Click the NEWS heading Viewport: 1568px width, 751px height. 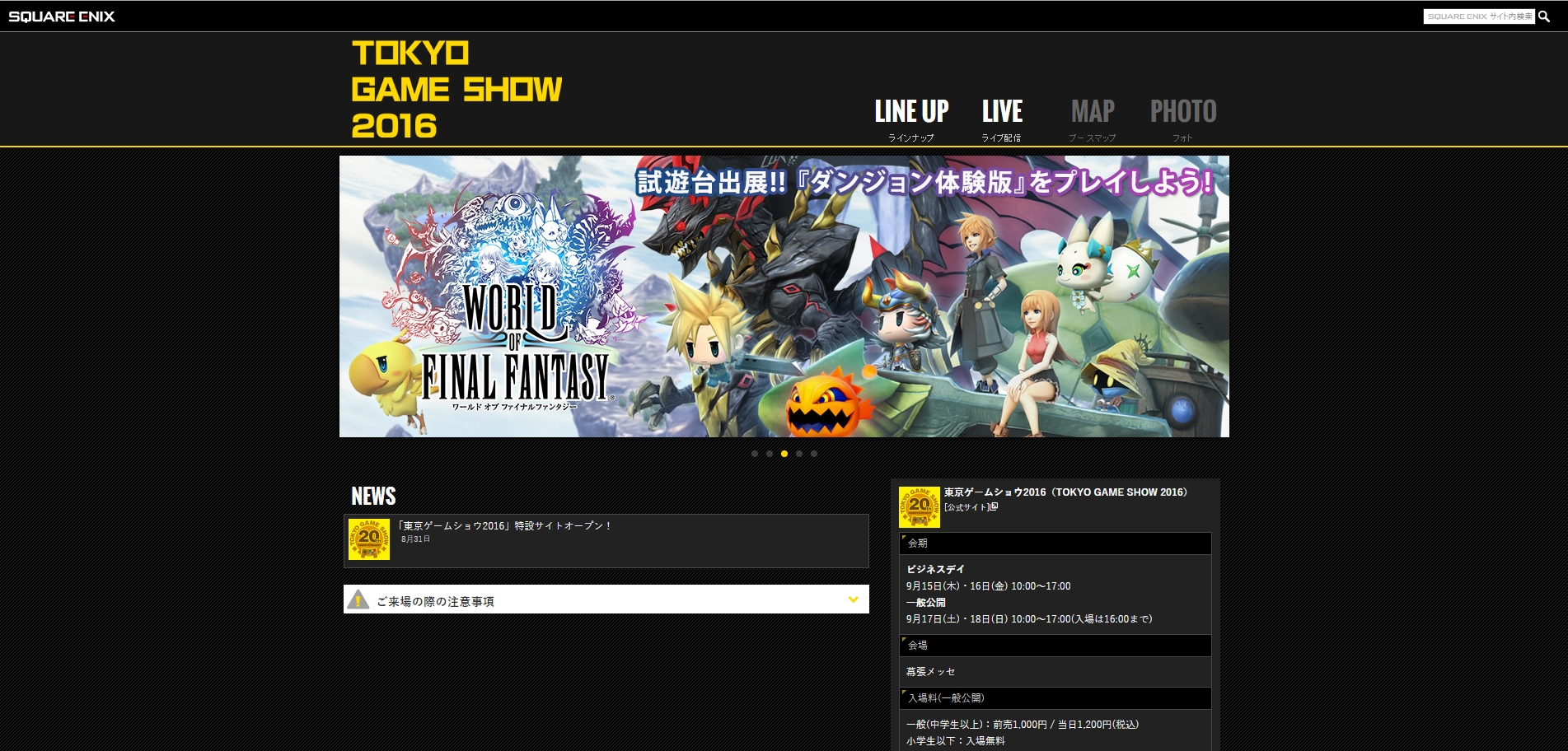(x=373, y=496)
